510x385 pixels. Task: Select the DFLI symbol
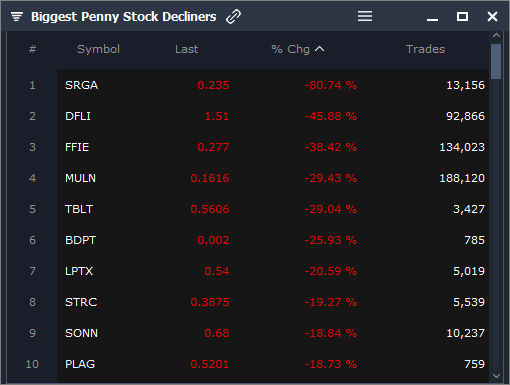pyautogui.click(x=78, y=116)
